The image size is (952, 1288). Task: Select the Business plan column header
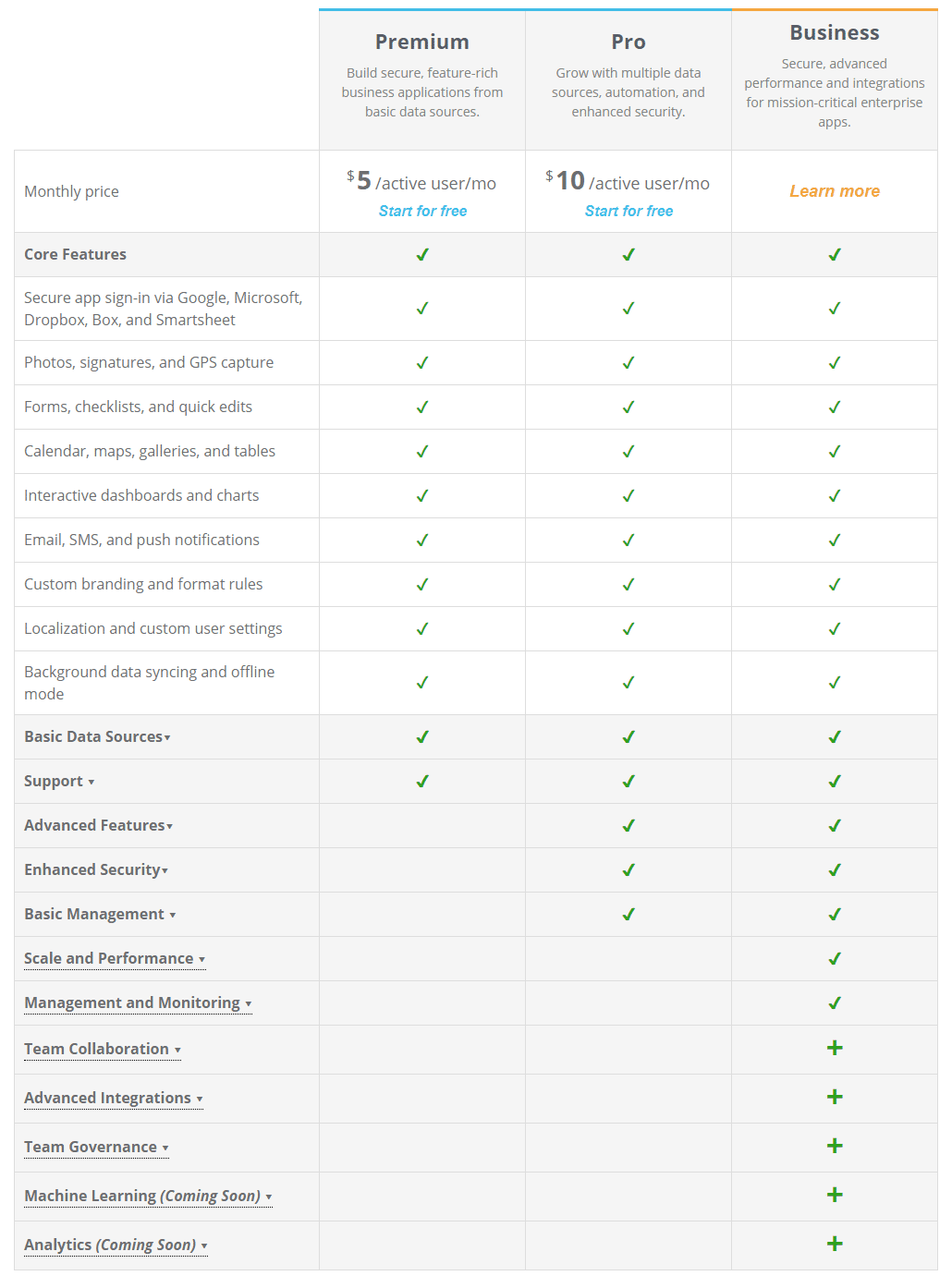pyautogui.click(x=834, y=31)
